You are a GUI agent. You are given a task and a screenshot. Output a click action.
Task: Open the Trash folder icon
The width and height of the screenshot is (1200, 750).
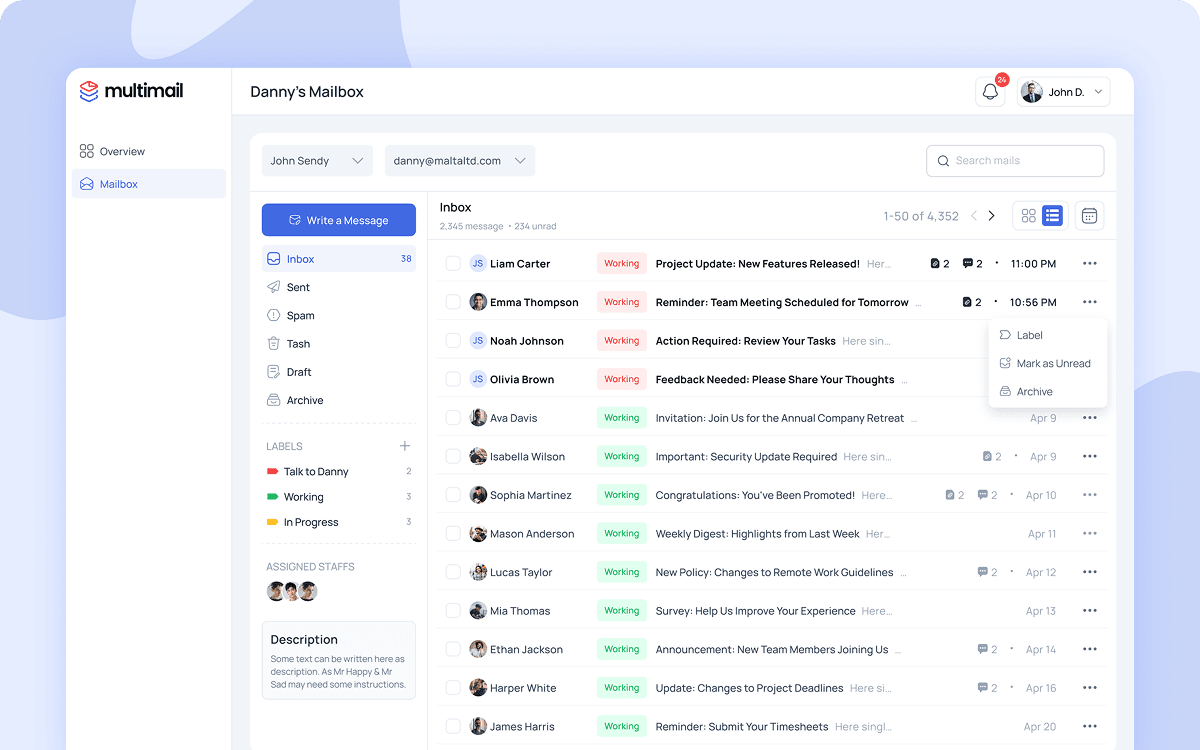click(x=275, y=343)
